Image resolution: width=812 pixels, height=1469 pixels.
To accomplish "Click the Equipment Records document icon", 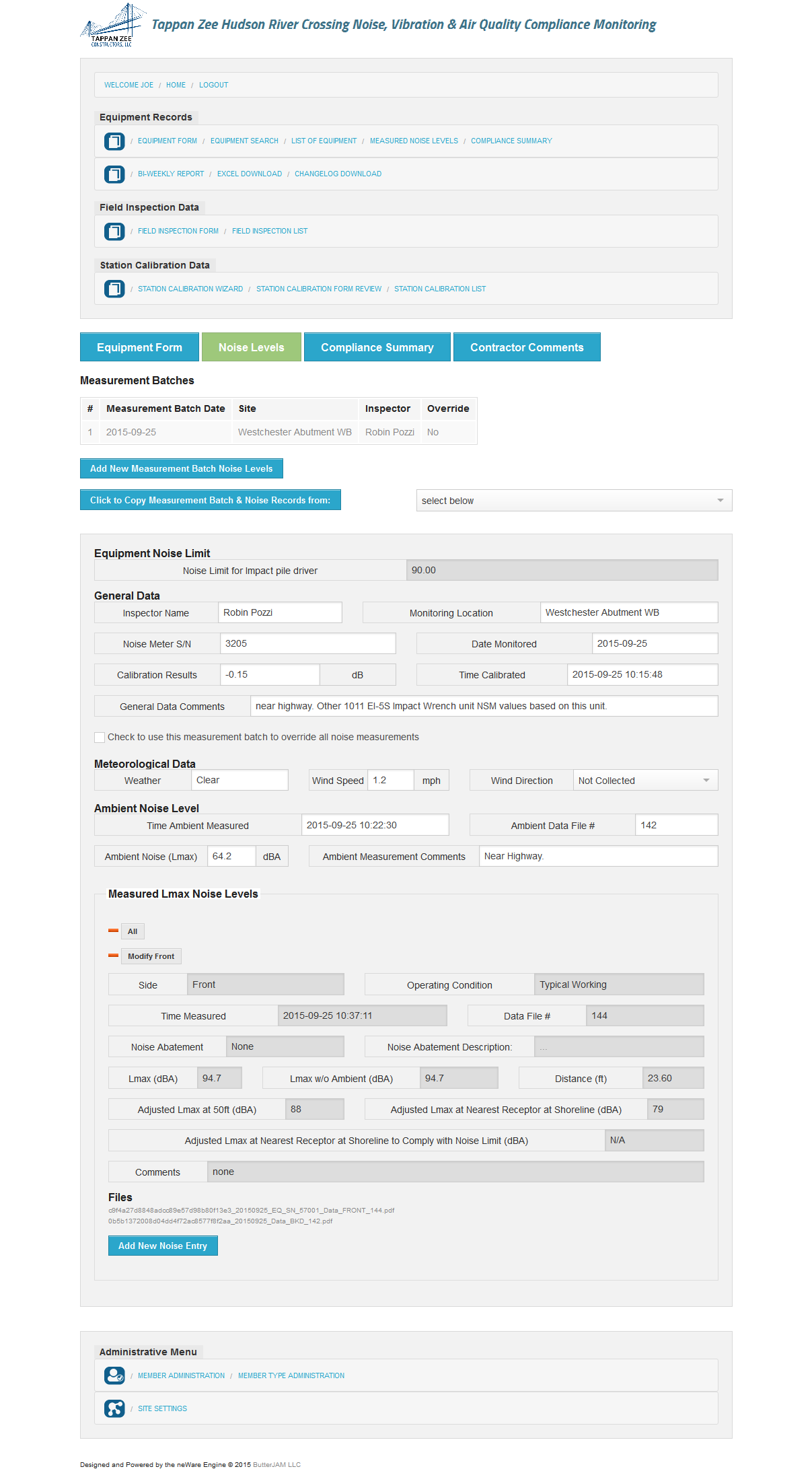I will [x=114, y=141].
